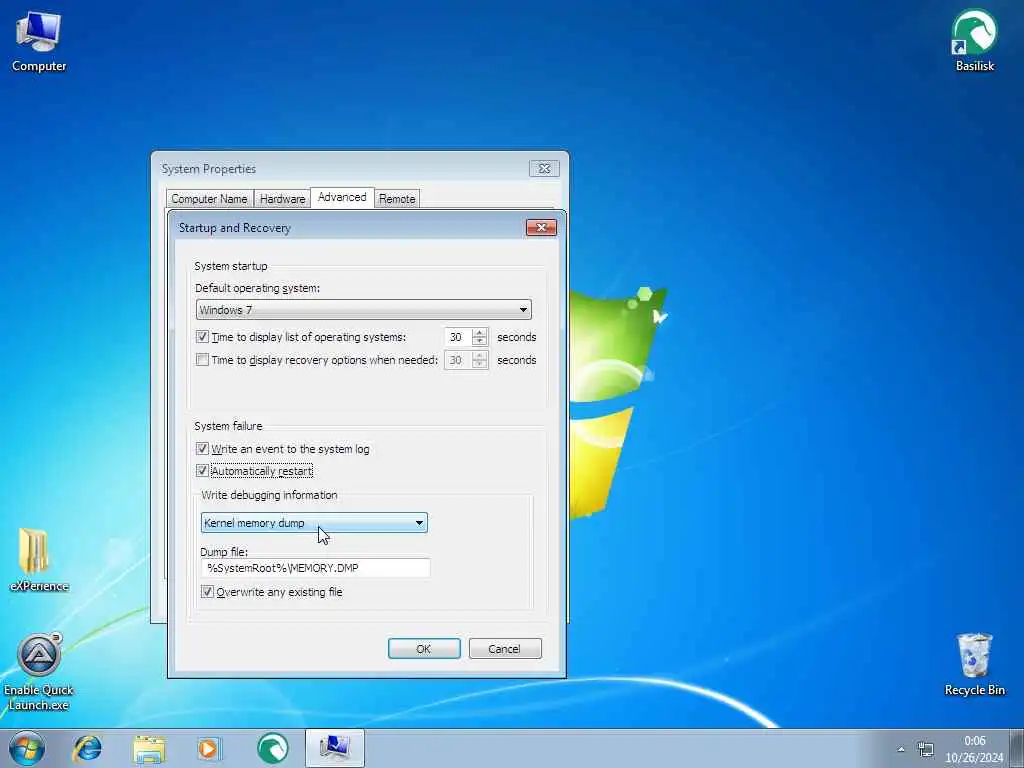Open the Computer desktop icon
The width and height of the screenshot is (1024, 768).
[x=39, y=41]
